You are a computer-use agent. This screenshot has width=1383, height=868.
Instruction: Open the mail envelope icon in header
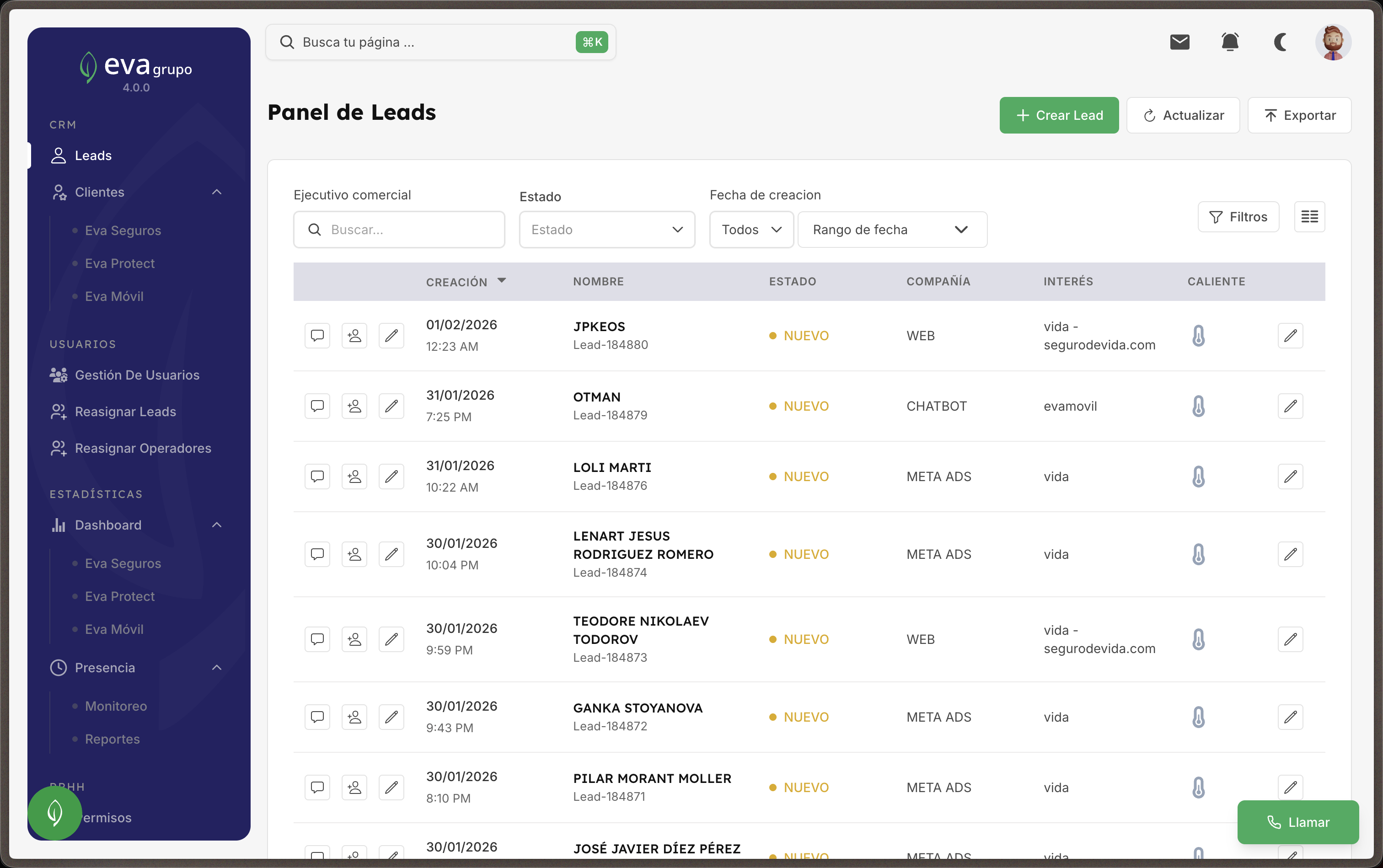[1179, 42]
